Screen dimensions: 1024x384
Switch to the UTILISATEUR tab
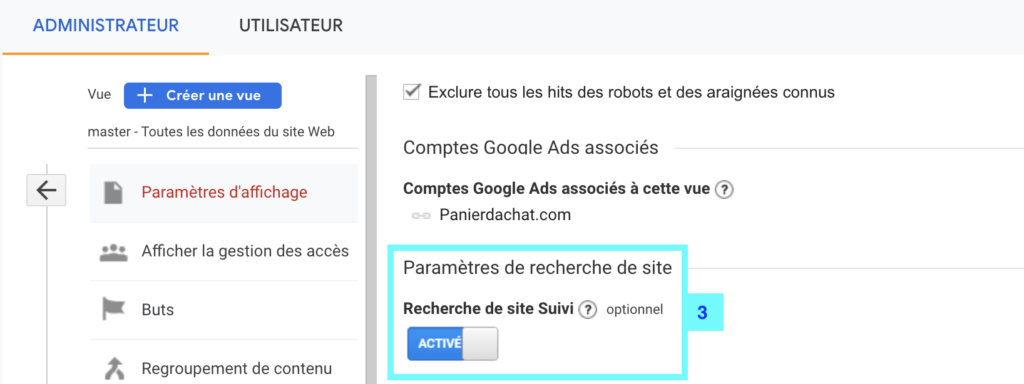pyautogui.click(x=291, y=25)
